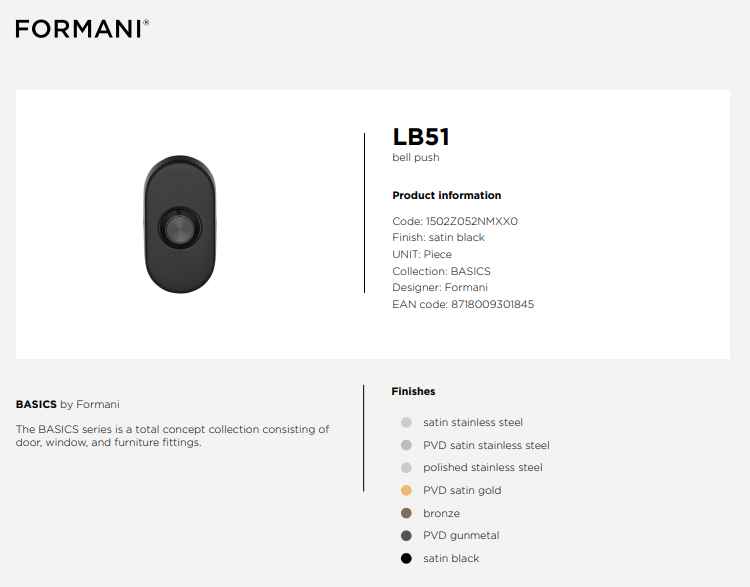The width and height of the screenshot is (750, 587).
Task: Click the Product information heading
Action: (447, 195)
